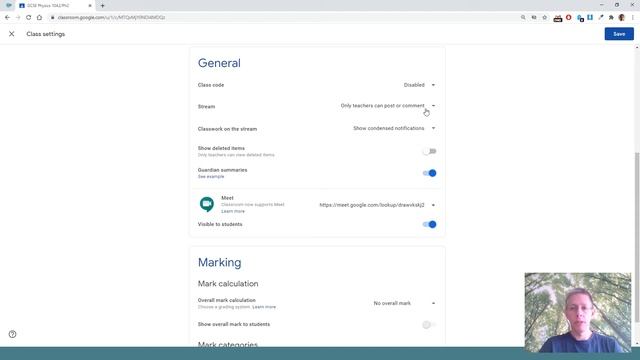Open the Stream permissions dropdown
This screenshot has width=640, height=360.
(388, 106)
